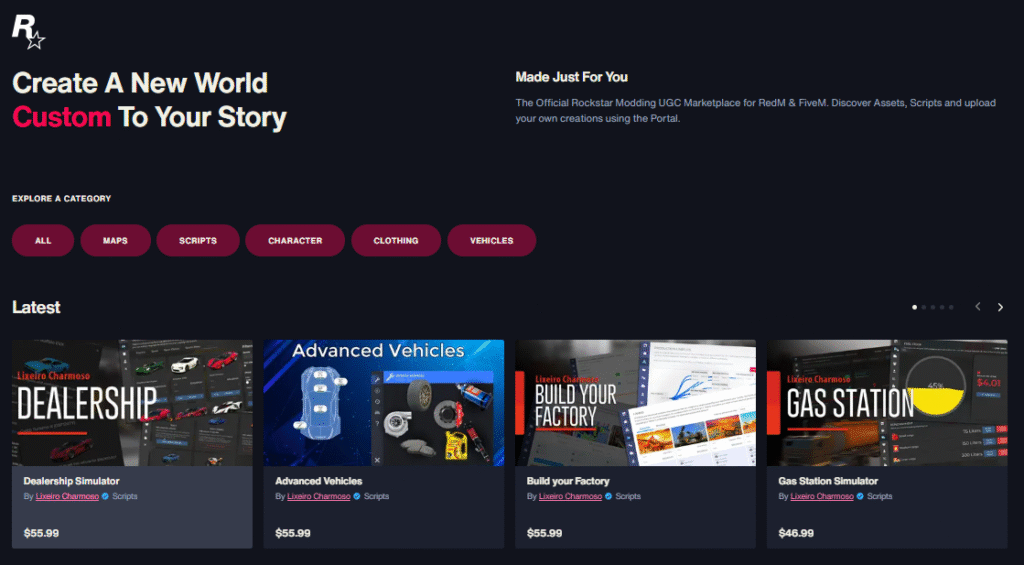1024x565 pixels.
Task: Select the last carousel pagination dot
Action: pos(951,307)
